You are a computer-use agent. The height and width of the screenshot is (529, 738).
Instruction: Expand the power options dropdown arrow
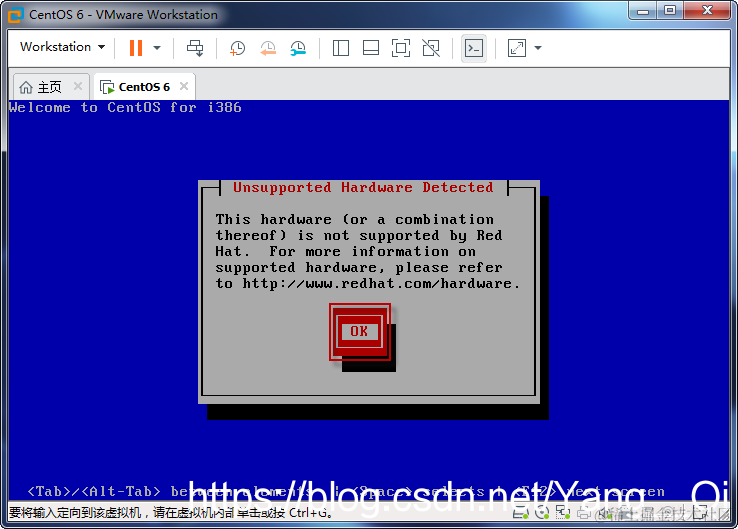(x=157, y=48)
